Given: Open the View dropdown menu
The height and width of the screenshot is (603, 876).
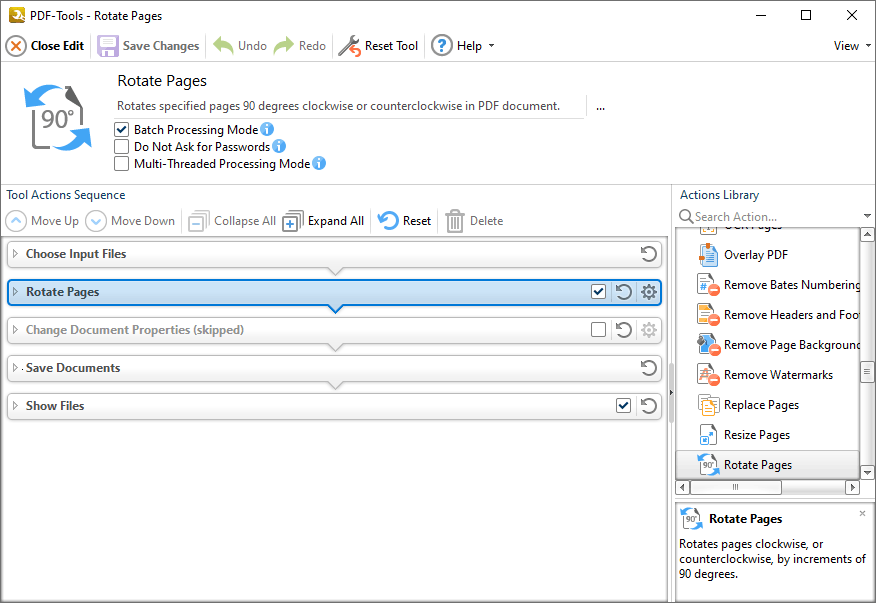Looking at the screenshot, I should [x=852, y=46].
